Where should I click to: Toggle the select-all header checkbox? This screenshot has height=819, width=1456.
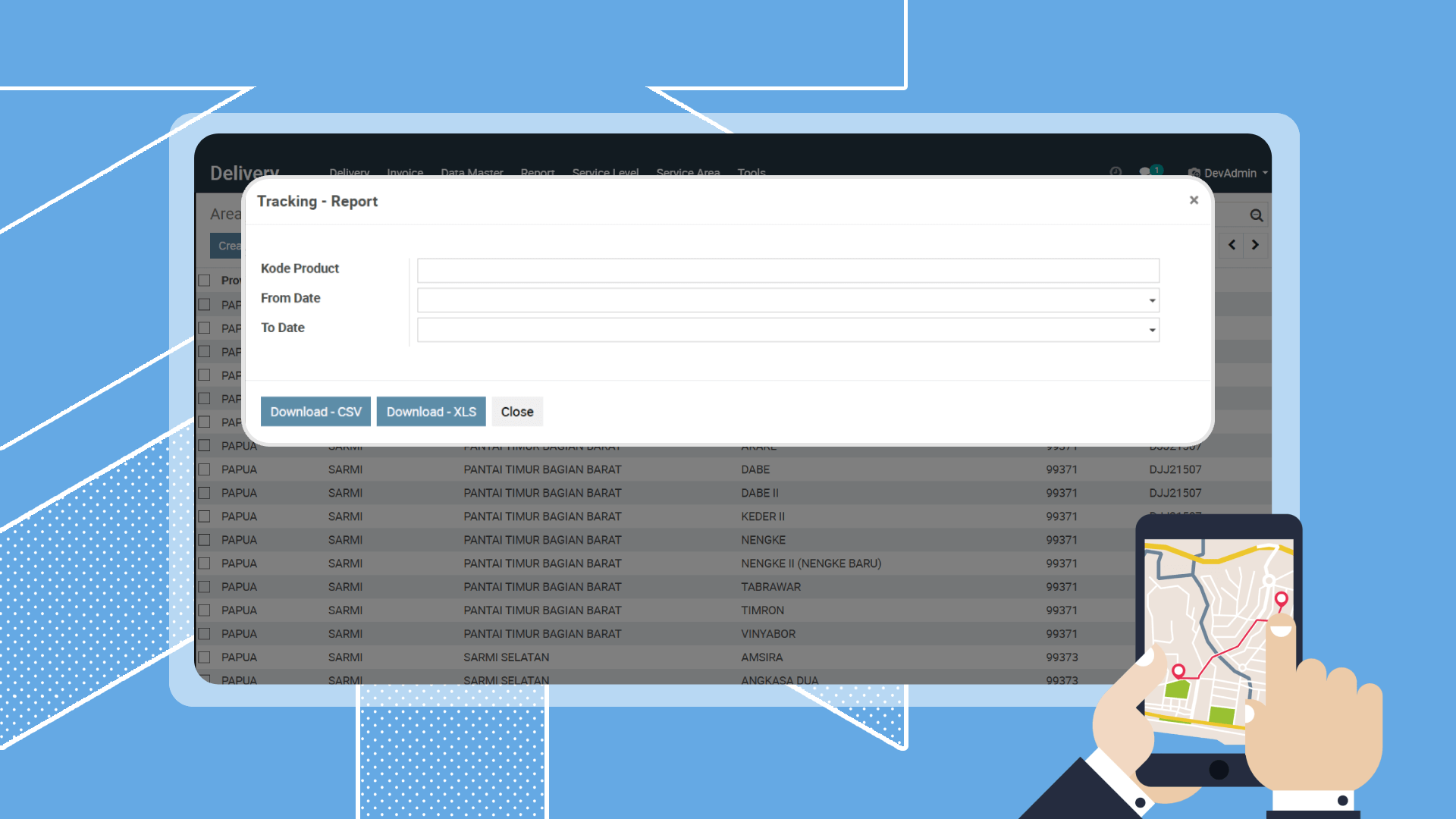tap(204, 281)
